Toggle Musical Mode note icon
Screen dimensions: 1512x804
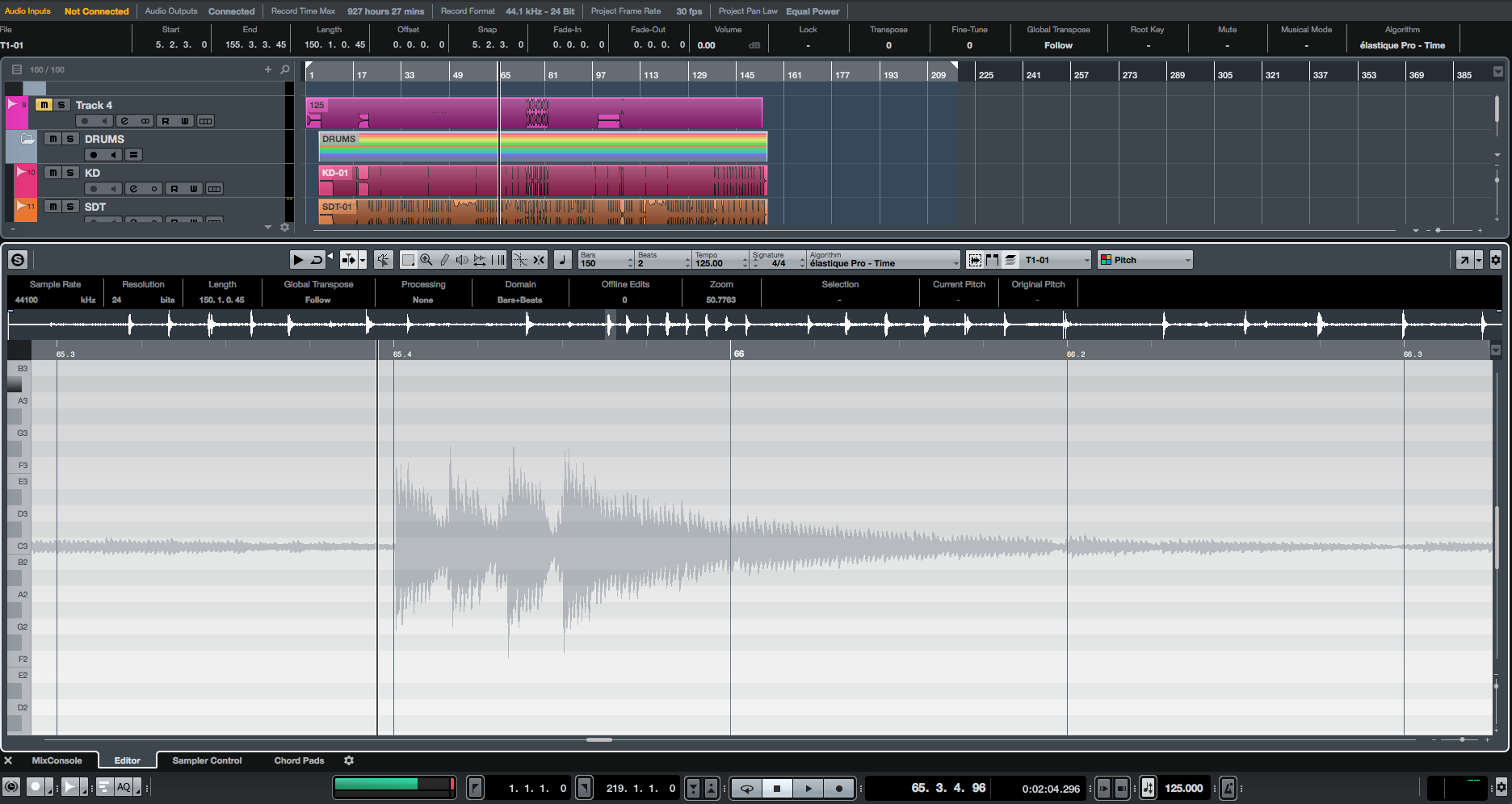click(563, 260)
